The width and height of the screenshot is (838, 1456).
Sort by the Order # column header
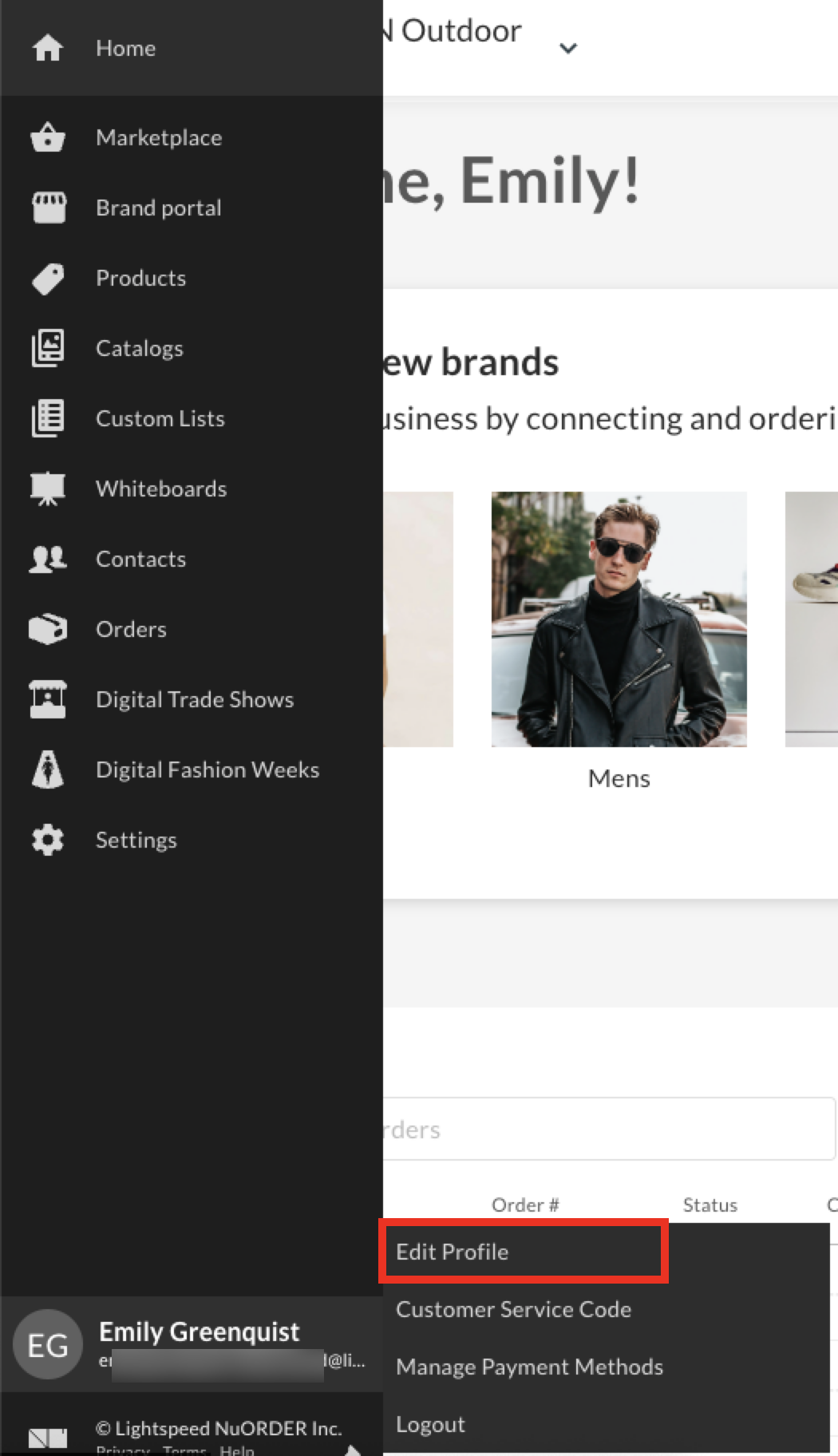[525, 1205]
